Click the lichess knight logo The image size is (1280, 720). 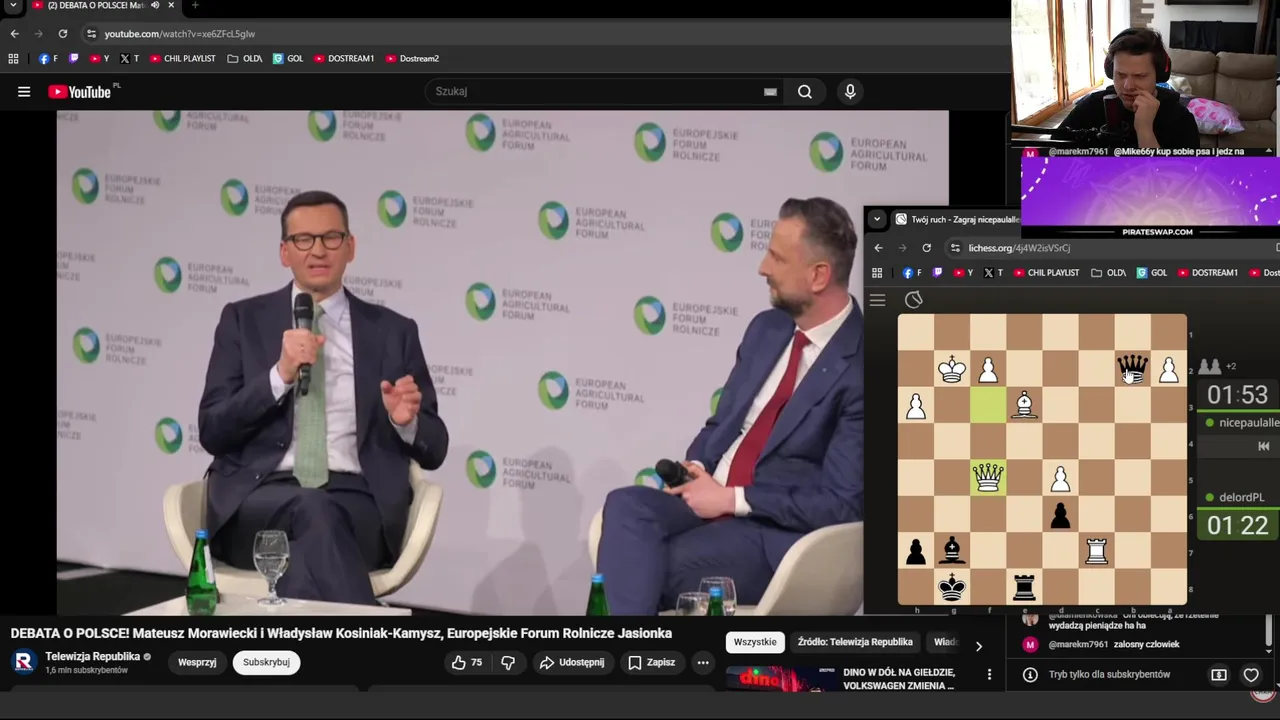click(913, 300)
